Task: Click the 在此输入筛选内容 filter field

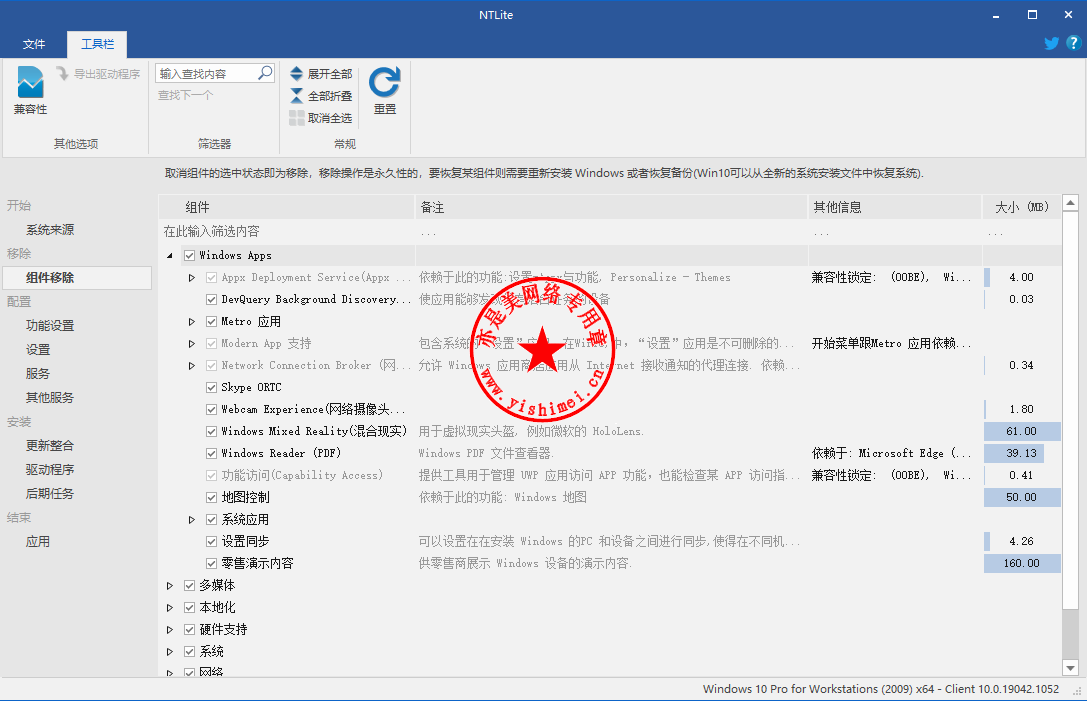Action: (287, 232)
